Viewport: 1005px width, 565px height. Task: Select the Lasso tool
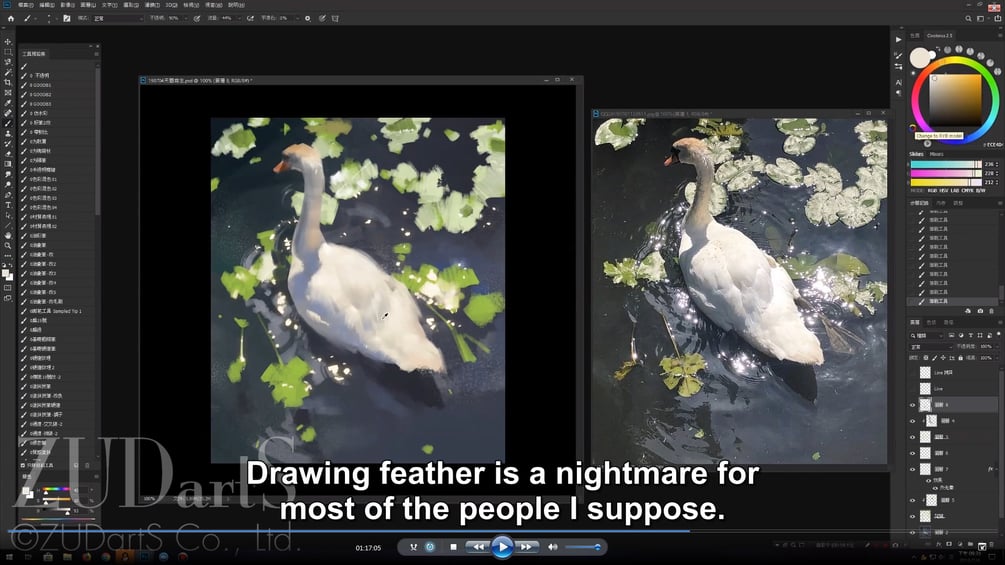[8, 62]
